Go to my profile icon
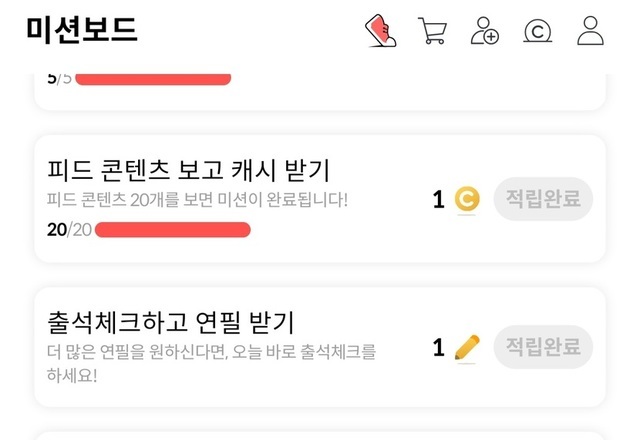This screenshot has height=440, width=640. pos(590,31)
